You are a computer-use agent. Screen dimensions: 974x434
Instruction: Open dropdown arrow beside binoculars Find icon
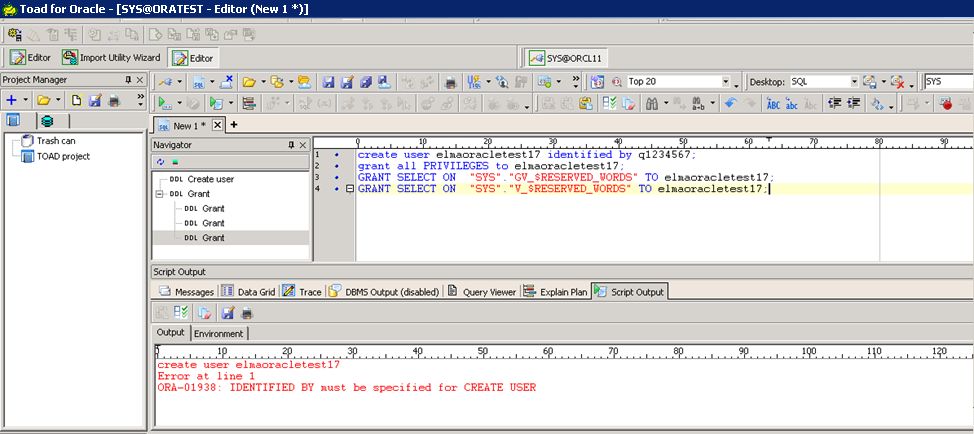click(666, 104)
